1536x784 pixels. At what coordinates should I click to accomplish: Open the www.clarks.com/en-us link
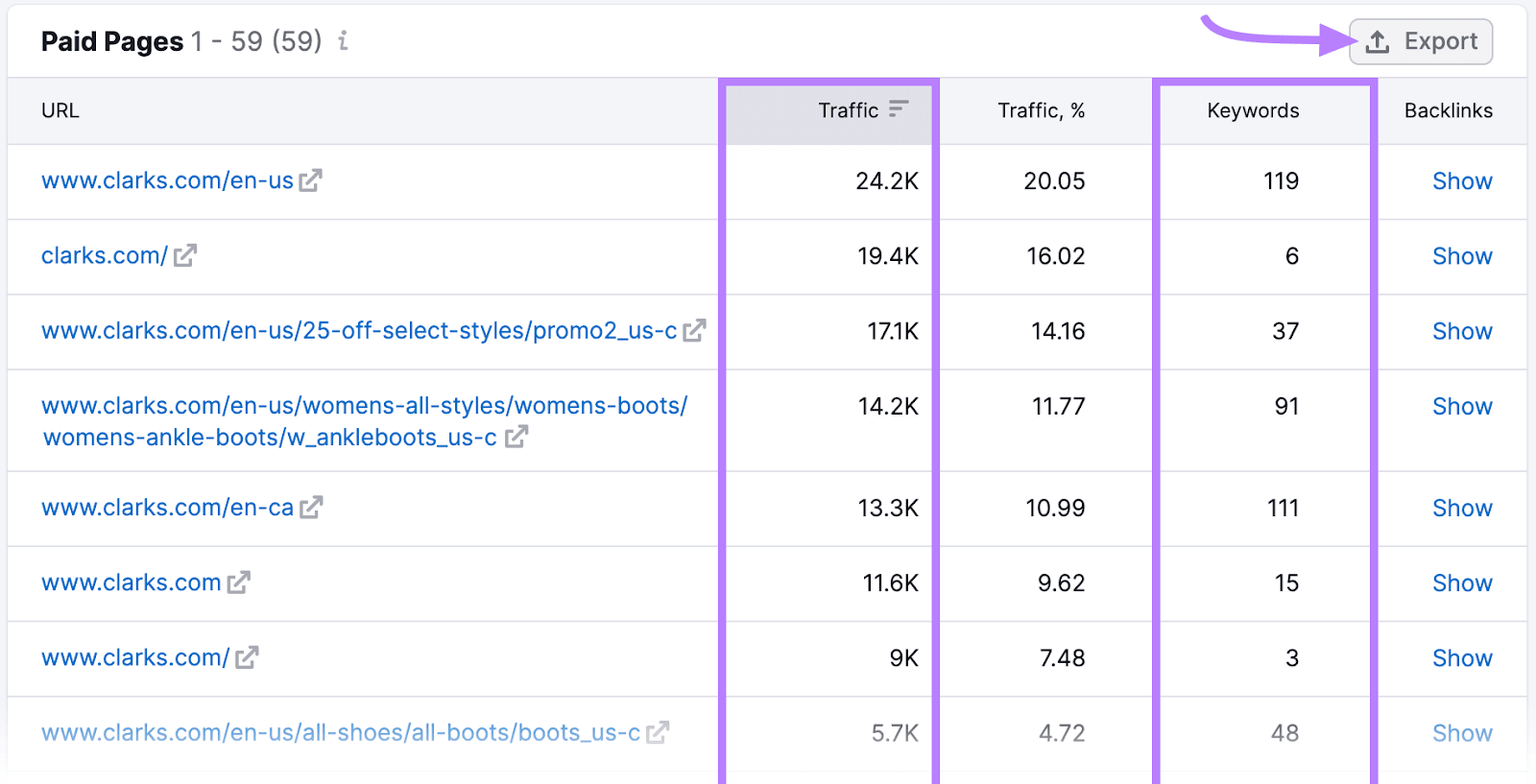click(167, 180)
